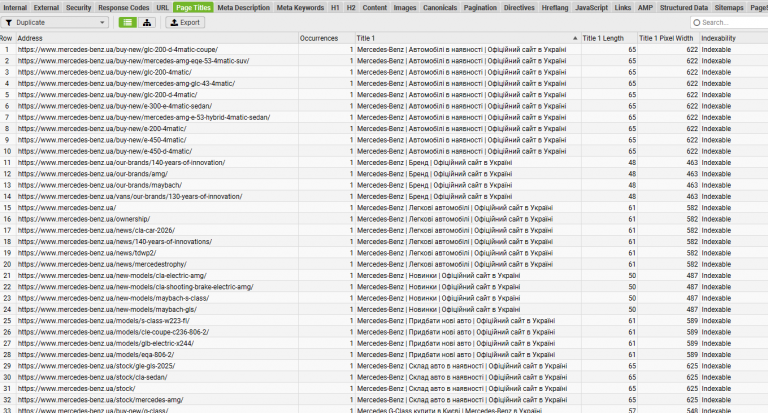
Task: Sort by the Title 1 column header
Action: click(468, 38)
